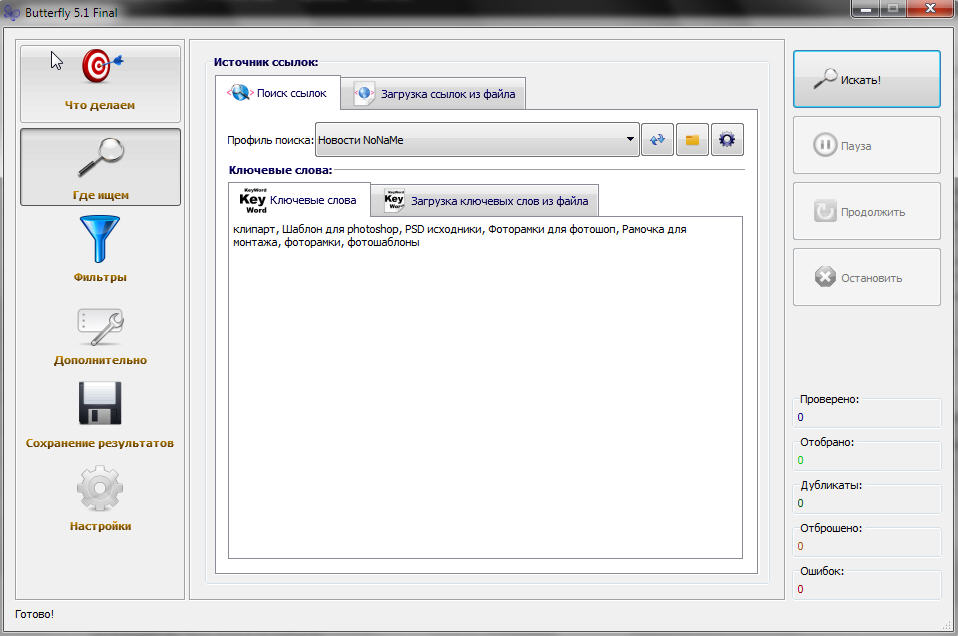
Task: Click the 'Отброшено:' counter value
Action: [x=800, y=546]
